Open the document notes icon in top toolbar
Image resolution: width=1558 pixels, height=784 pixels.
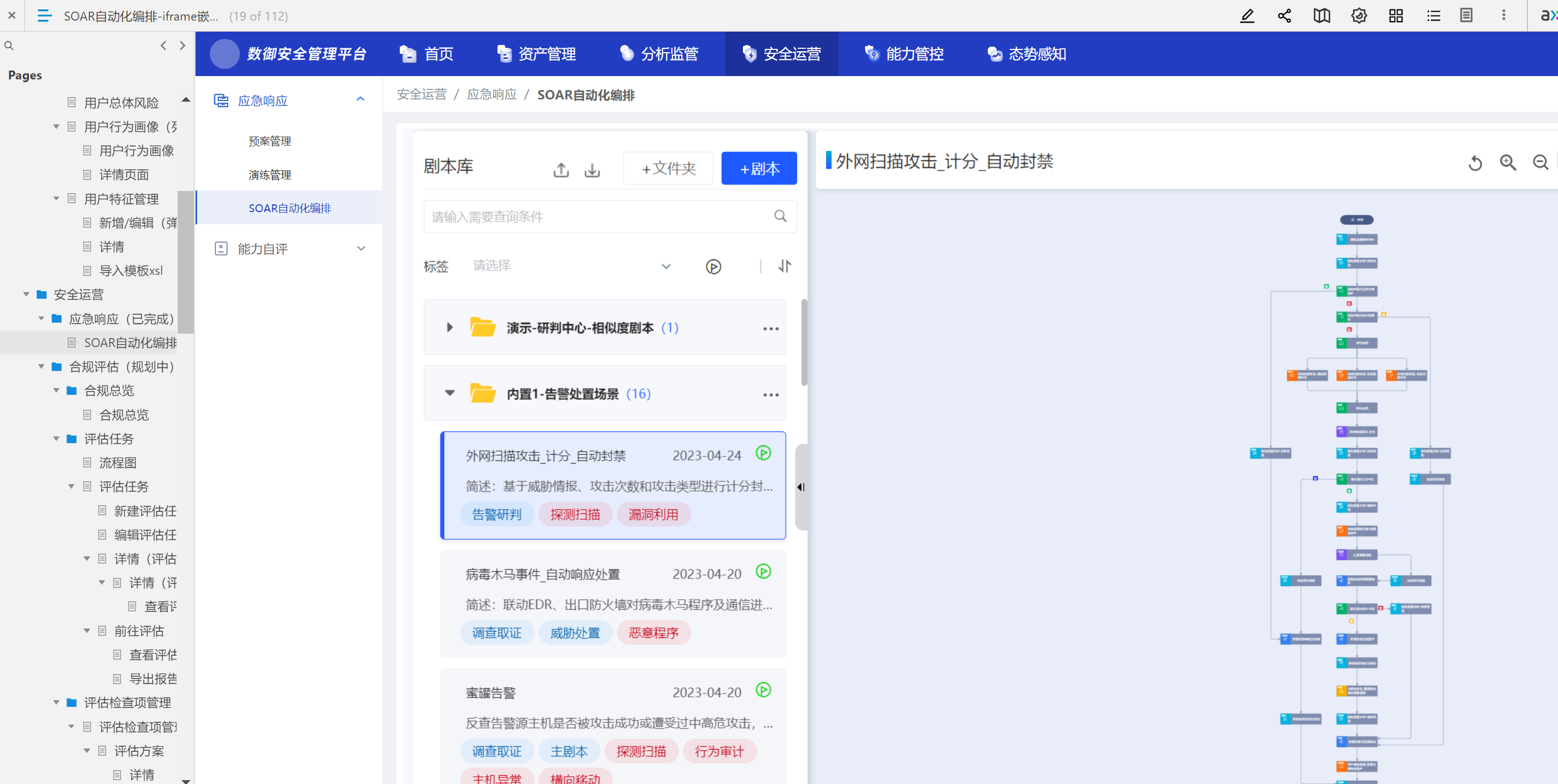(1466, 16)
